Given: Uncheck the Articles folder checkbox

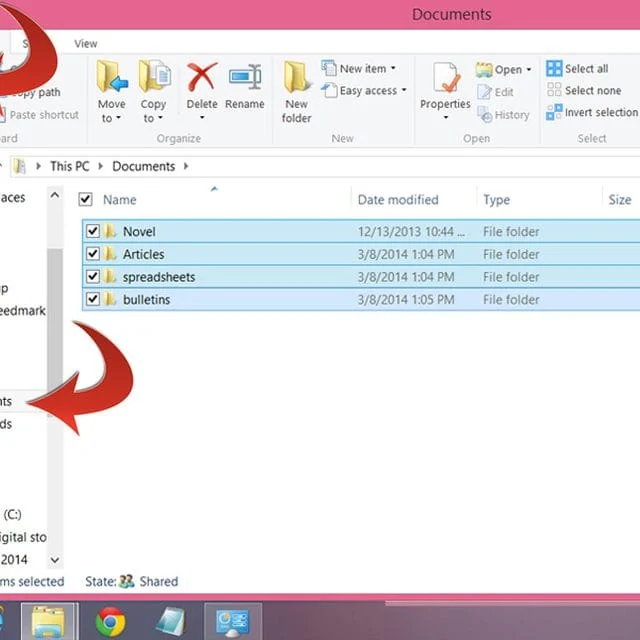Looking at the screenshot, I should click(x=93, y=254).
